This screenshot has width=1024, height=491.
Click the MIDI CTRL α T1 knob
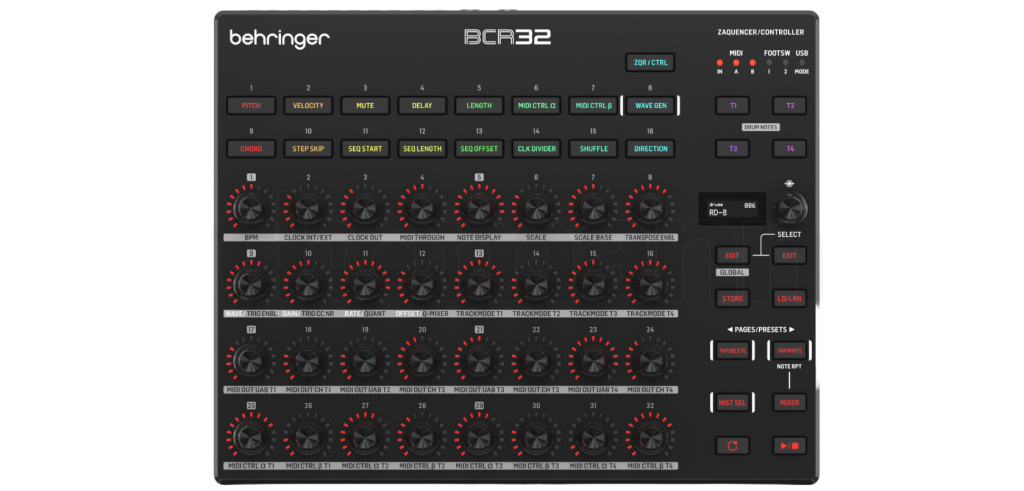[x=251, y=436]
